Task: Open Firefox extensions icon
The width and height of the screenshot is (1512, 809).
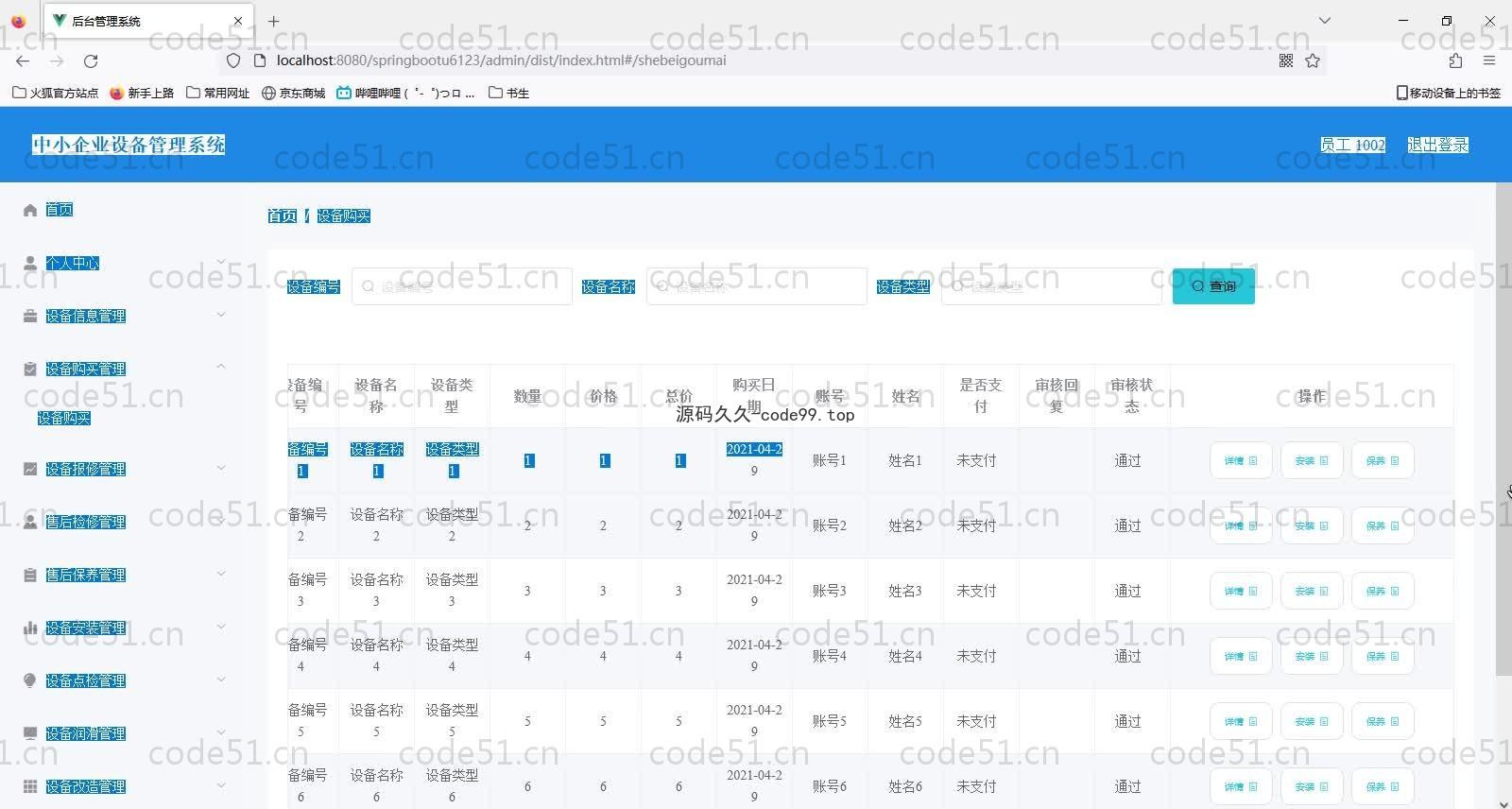Action: click(x=1455, y=60)
